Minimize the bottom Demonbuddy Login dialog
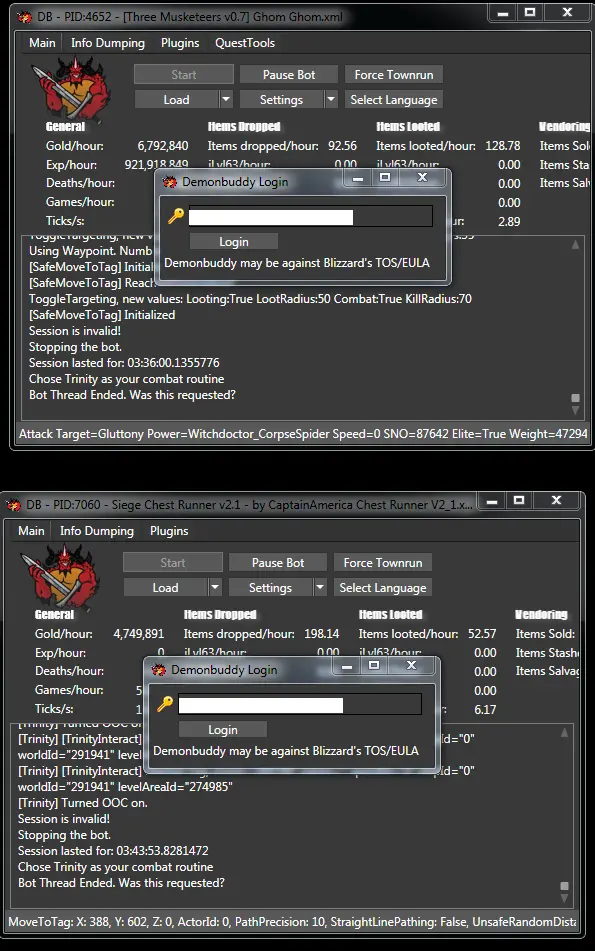The width and height of the screenshot is (595, 951). coord(348,667)
